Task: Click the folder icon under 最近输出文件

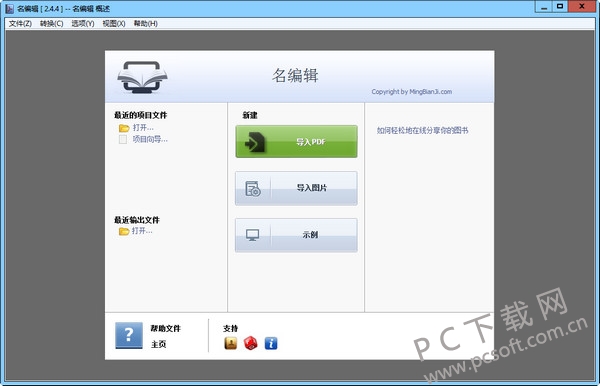Action: pos(124,231)
